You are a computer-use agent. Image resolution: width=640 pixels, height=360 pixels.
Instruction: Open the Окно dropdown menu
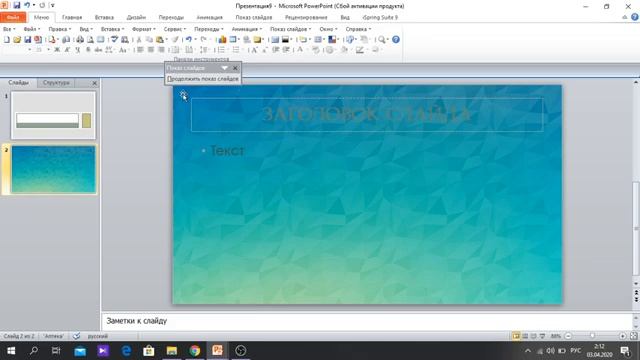pos(328,29)
